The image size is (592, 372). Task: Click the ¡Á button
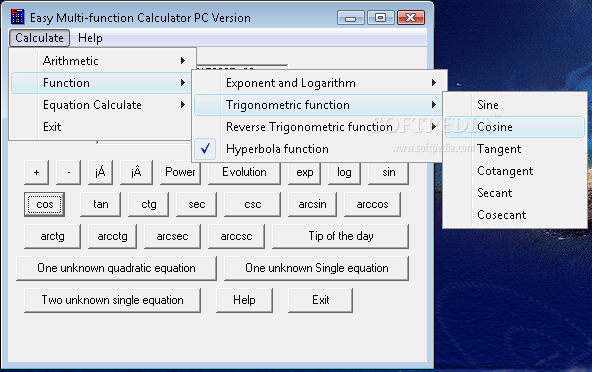pos(100,172)
